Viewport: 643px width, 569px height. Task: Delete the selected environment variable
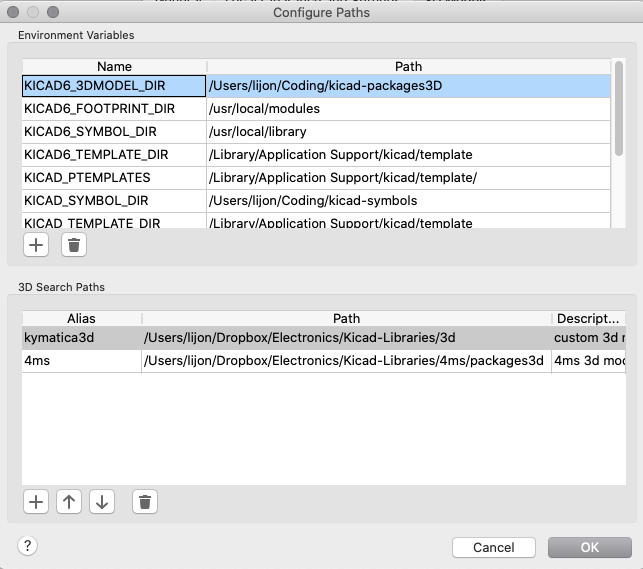[x=73, y=244]
